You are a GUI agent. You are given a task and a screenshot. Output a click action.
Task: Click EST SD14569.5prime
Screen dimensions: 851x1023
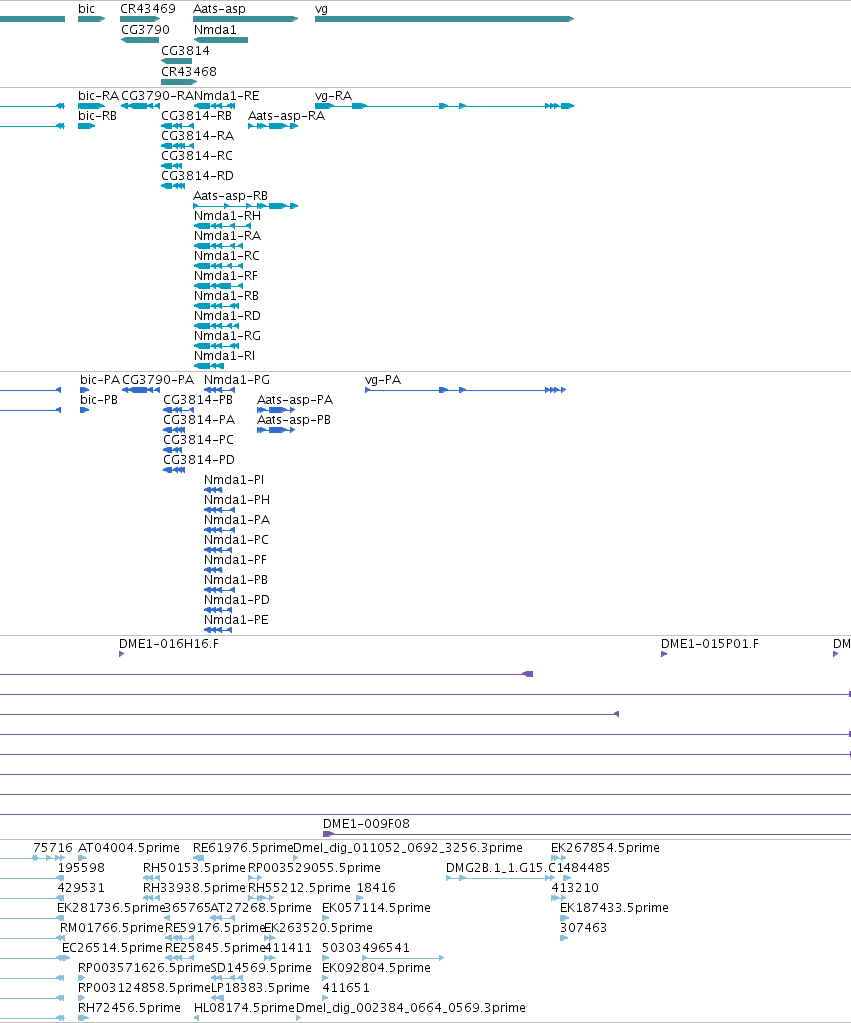[227, 979]
